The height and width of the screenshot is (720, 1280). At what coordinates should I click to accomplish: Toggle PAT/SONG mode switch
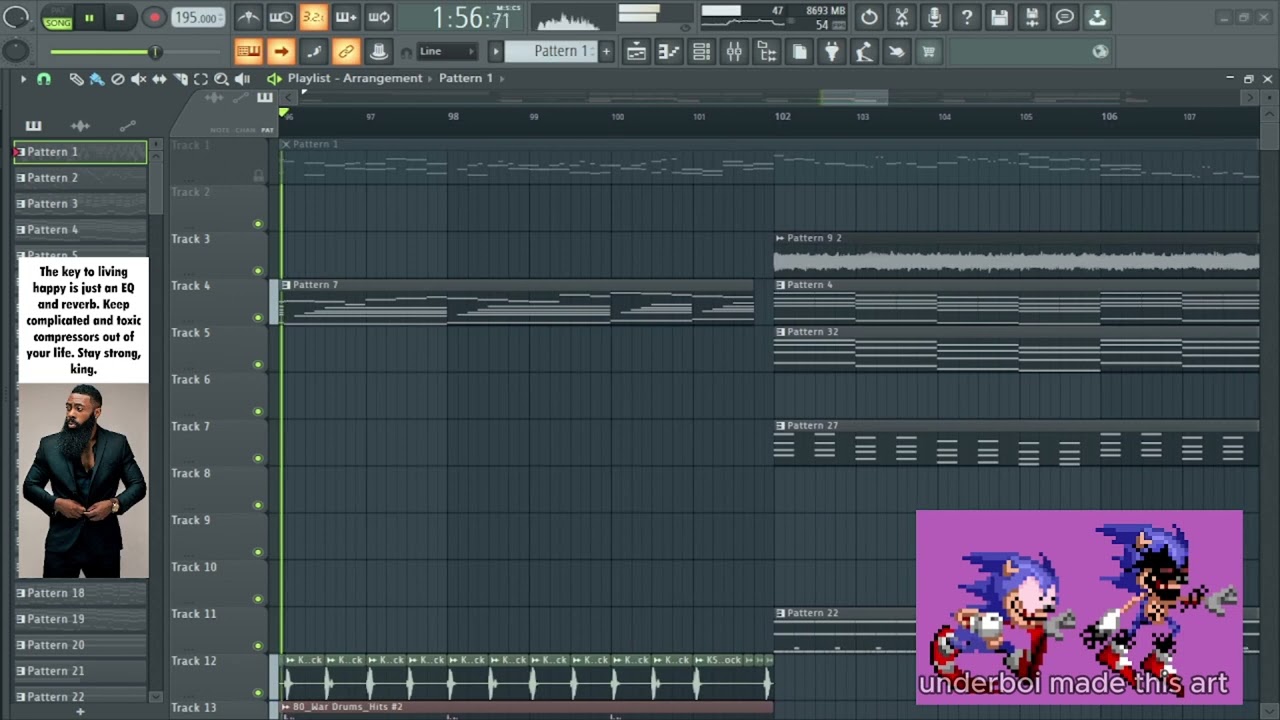pyautogui.click(x=58, y=17)
